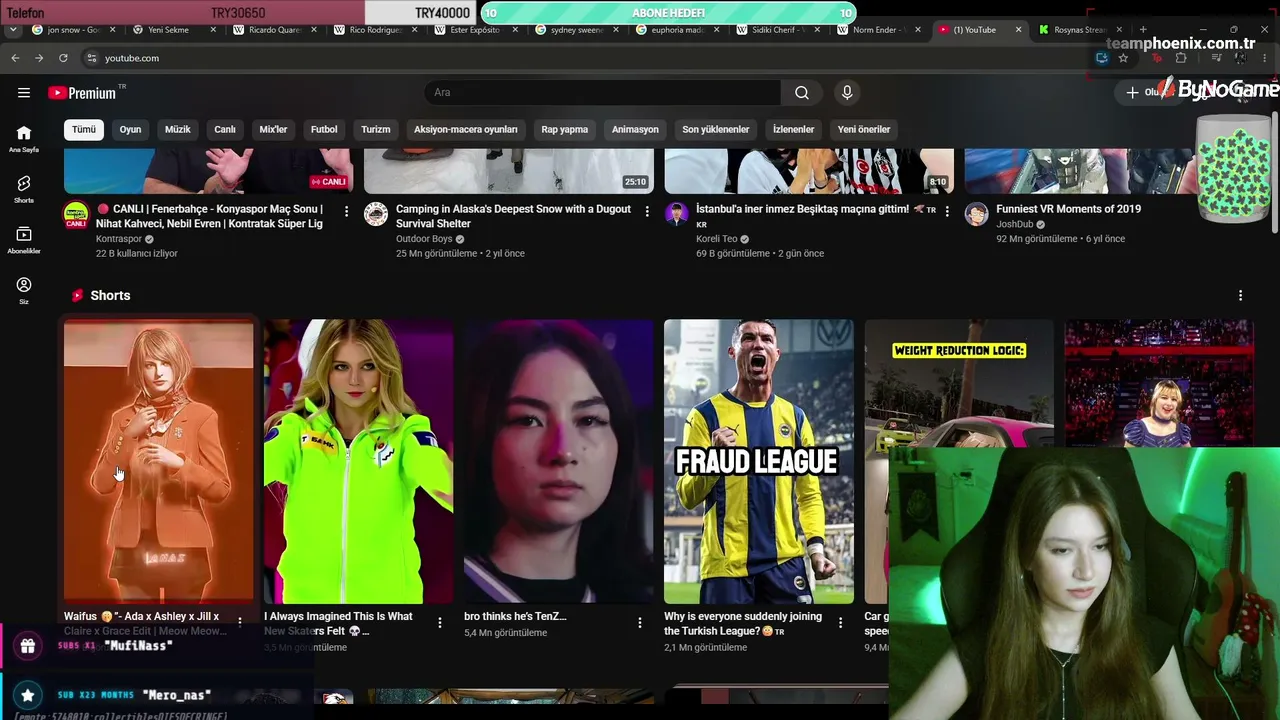Switch to the 'euphoria' browser tab
Image resolution: width=1280 pixels, height=720 pixels.
pyautogui.click(x=679, y=30)
